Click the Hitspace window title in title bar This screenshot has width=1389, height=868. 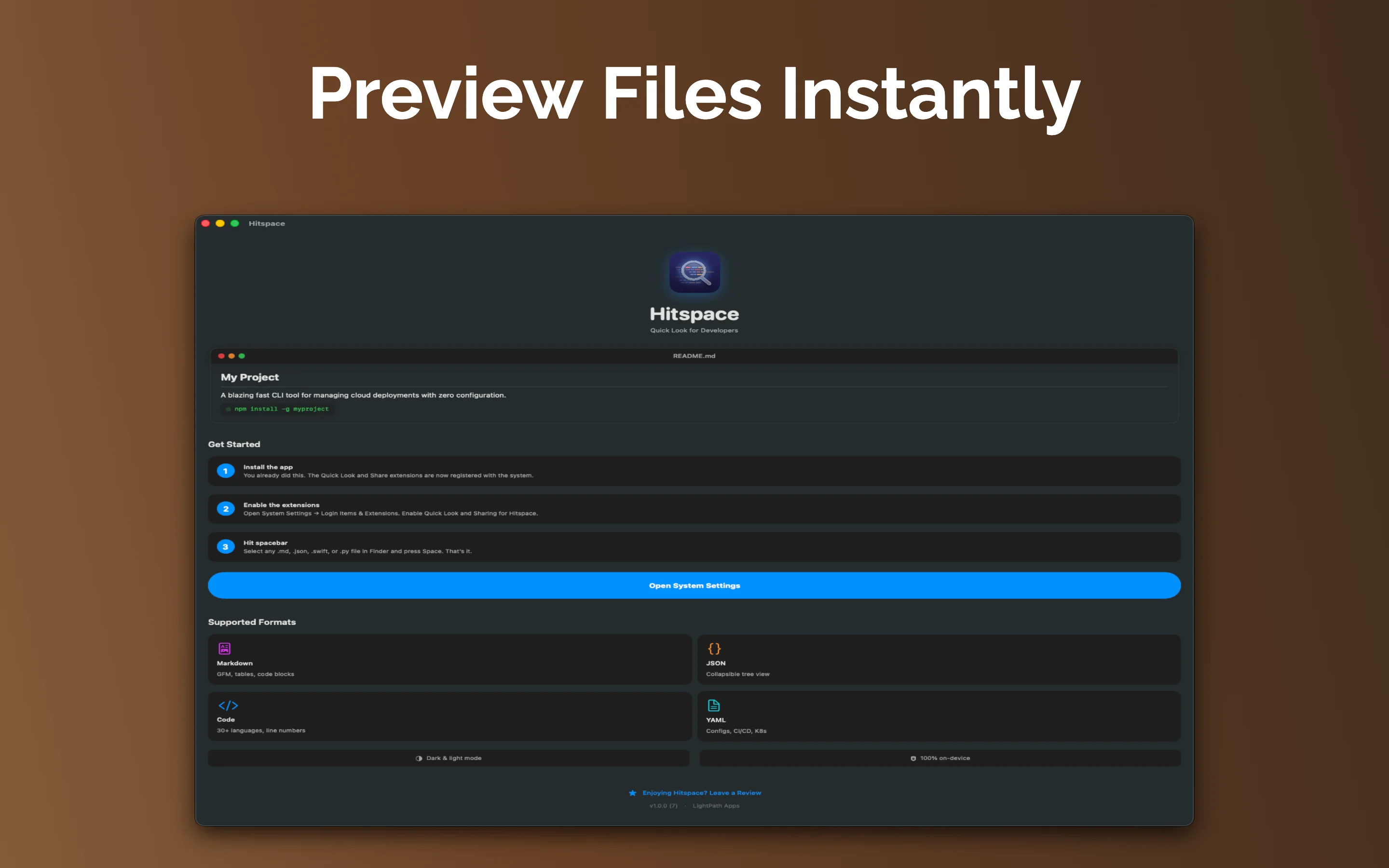(x=267, y=223)
